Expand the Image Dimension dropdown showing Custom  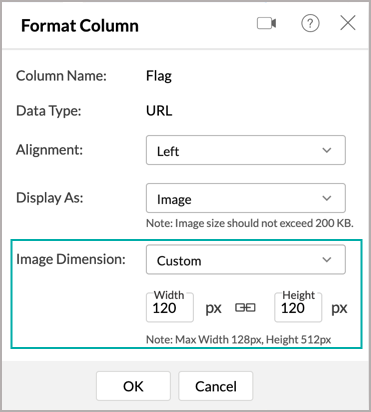tap(246, 259)
